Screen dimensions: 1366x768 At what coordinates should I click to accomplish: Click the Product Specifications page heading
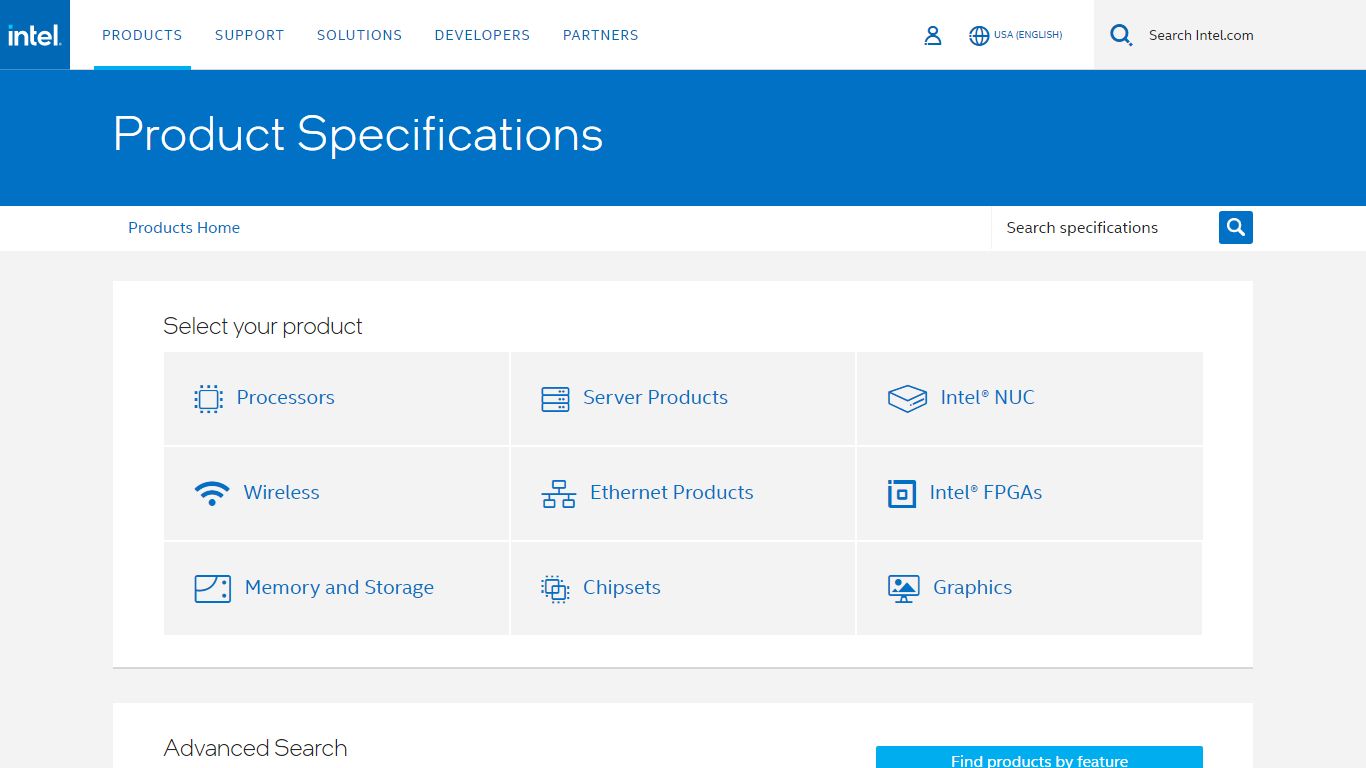(358, 134)
